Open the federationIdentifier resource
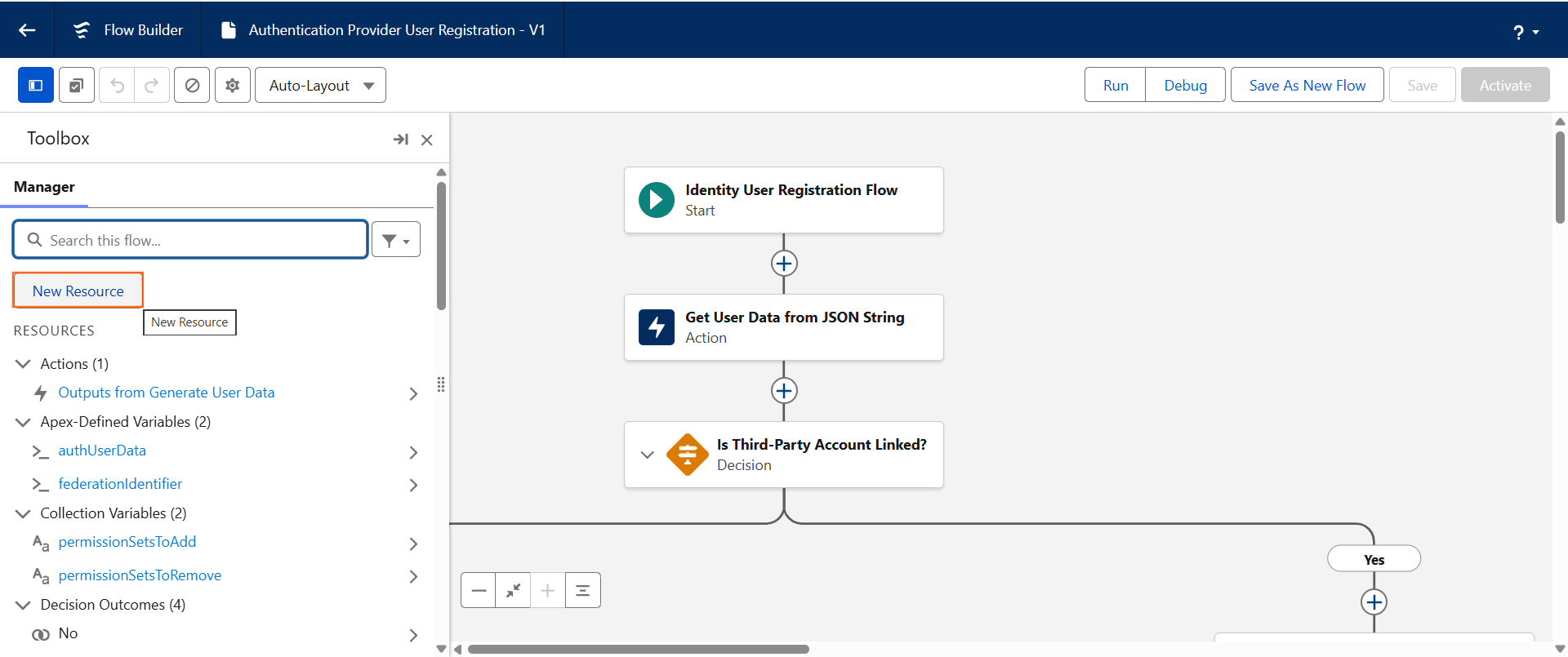The image size is (1568, 657). click(x=120, y=484)
